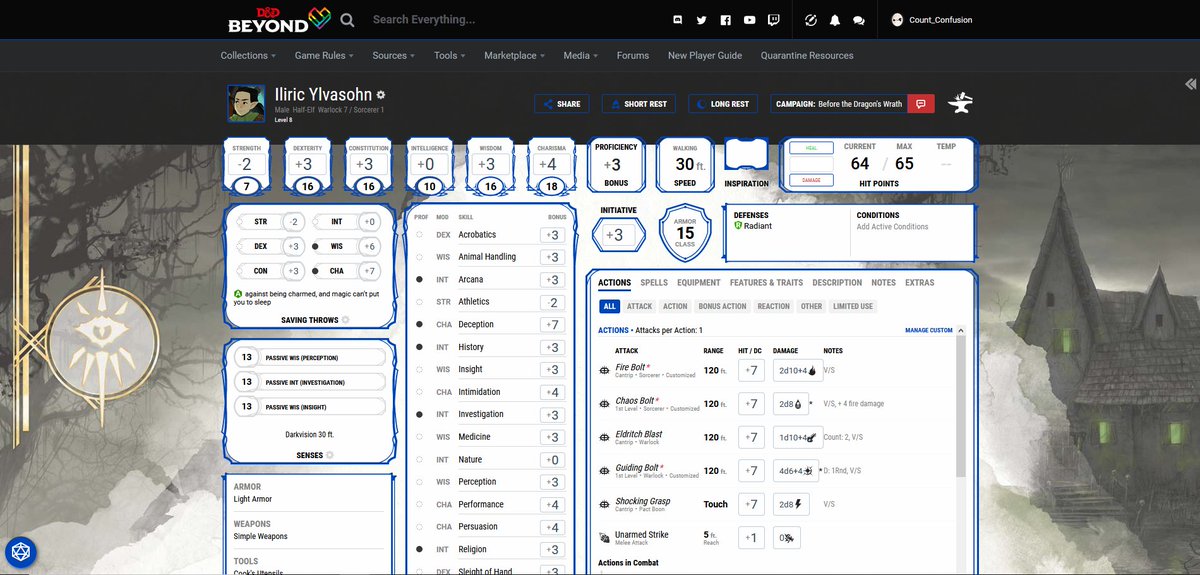Viewport: 1200px width, 575px height.
Task: Click the D&D Beyond logo
Action: pyautogui.click(x=277, y=18)
